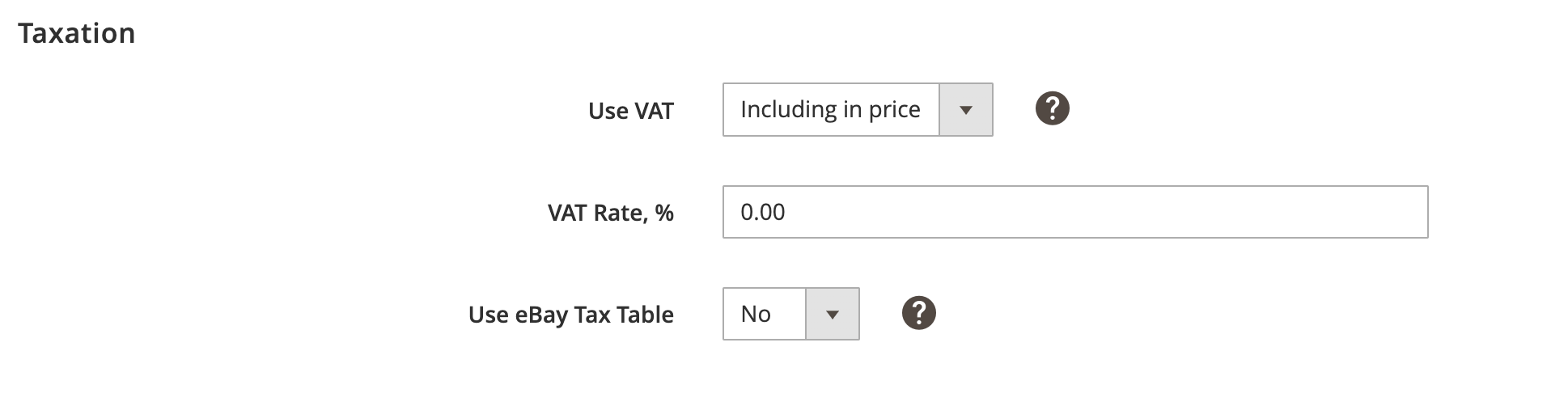Image resolution: width=1568 pixels, height=406 pixels.
Task: Click into the VAT Rate, % input field
Action: pyautogui.click(x=1074, y=212)
